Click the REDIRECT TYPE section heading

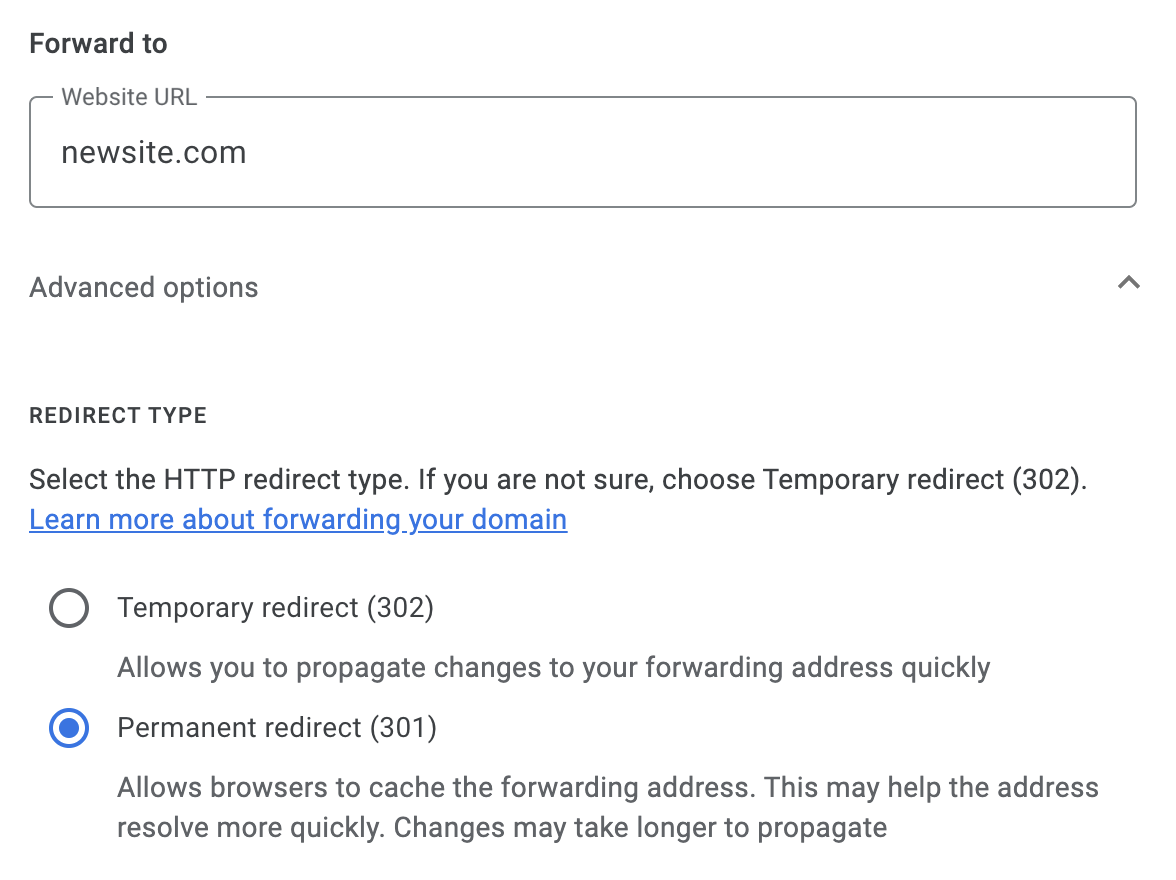pos(117,415)
